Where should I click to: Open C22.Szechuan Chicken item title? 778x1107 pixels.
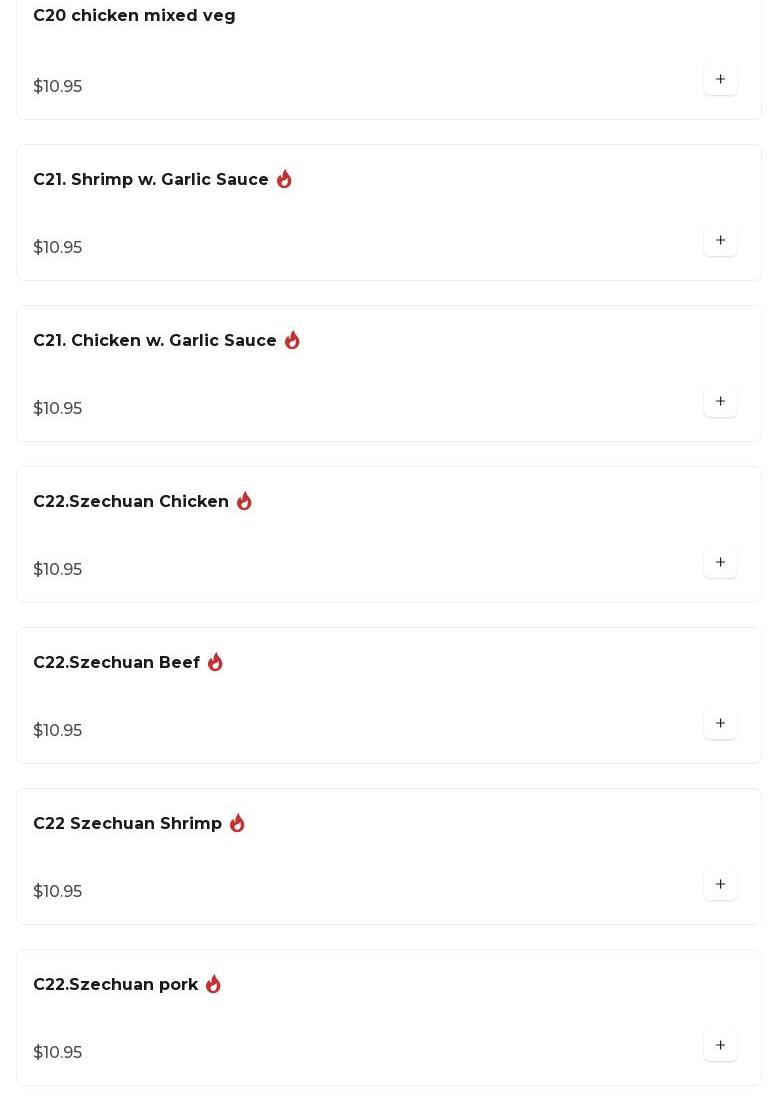(131, 501)
